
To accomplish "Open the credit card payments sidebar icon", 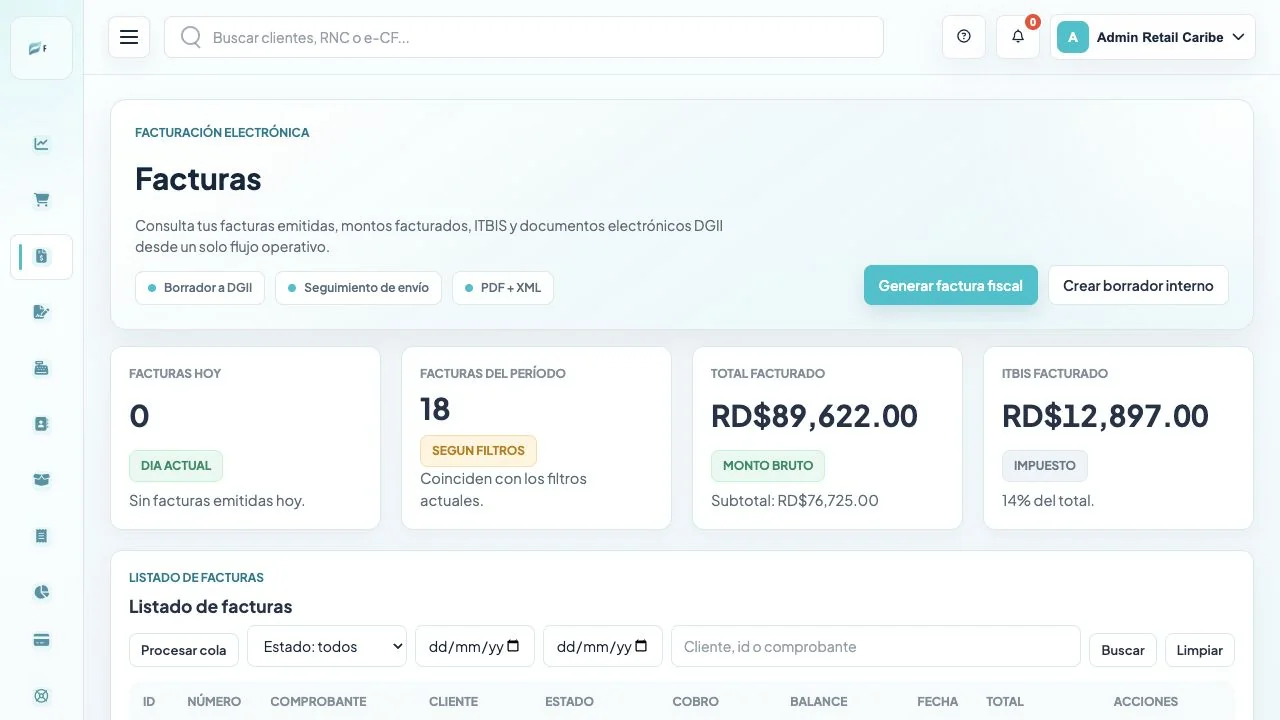I will (41, 640).
